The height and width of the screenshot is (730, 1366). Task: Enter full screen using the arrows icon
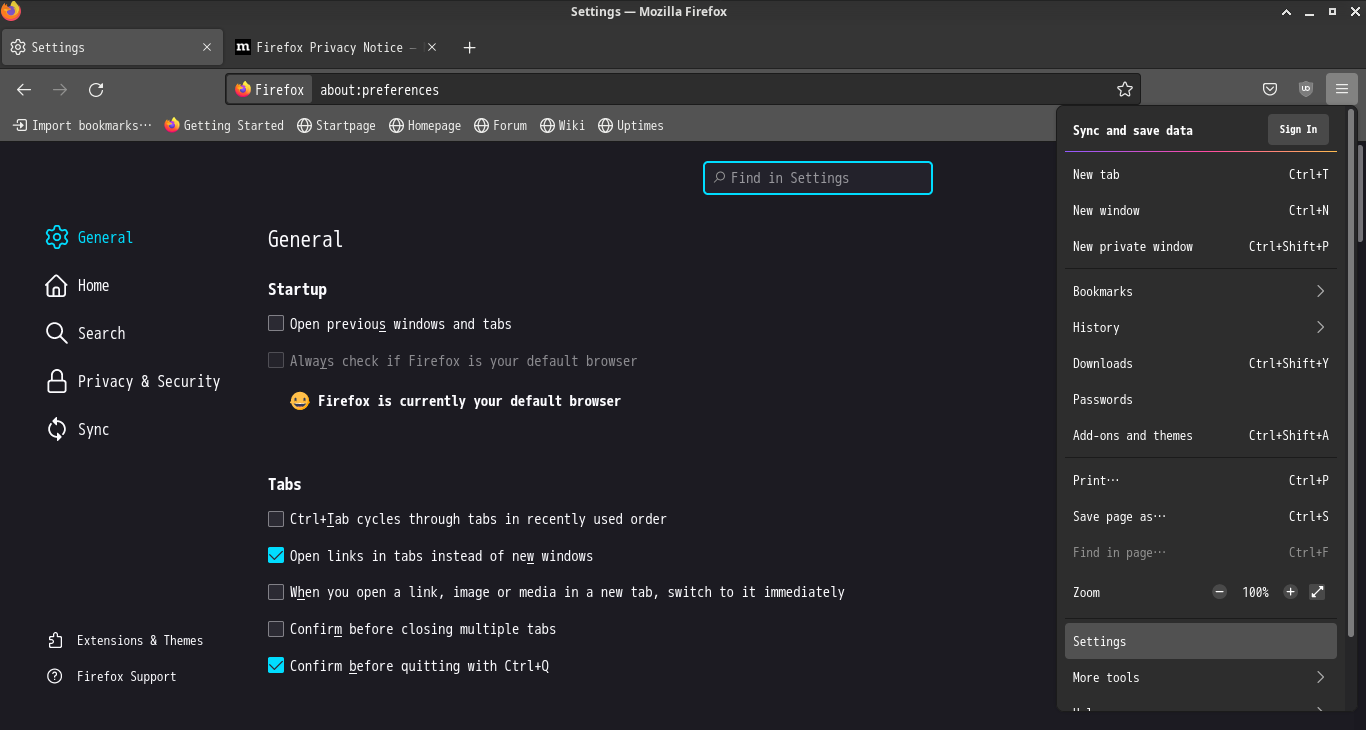coord(1317,592)
